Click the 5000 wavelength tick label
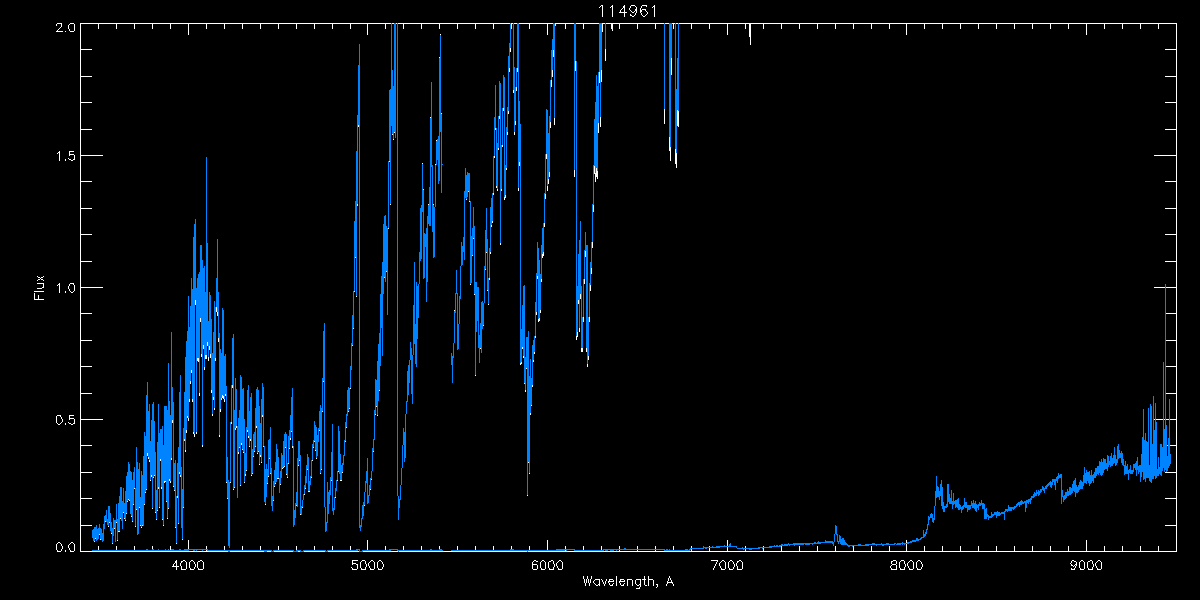The height and width of the screenshot is (600, 1200). pyautogui.click(x=367, y=566)
